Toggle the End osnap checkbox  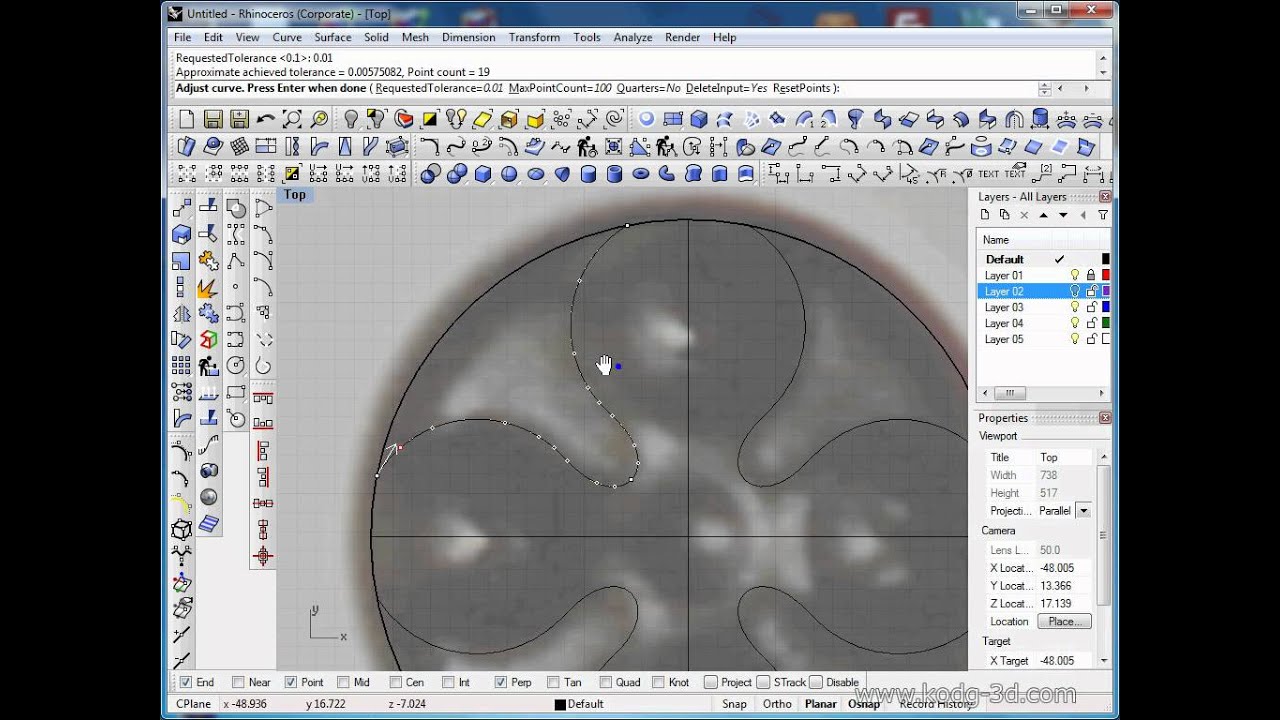pyautogui.click(x=185, y=682)
